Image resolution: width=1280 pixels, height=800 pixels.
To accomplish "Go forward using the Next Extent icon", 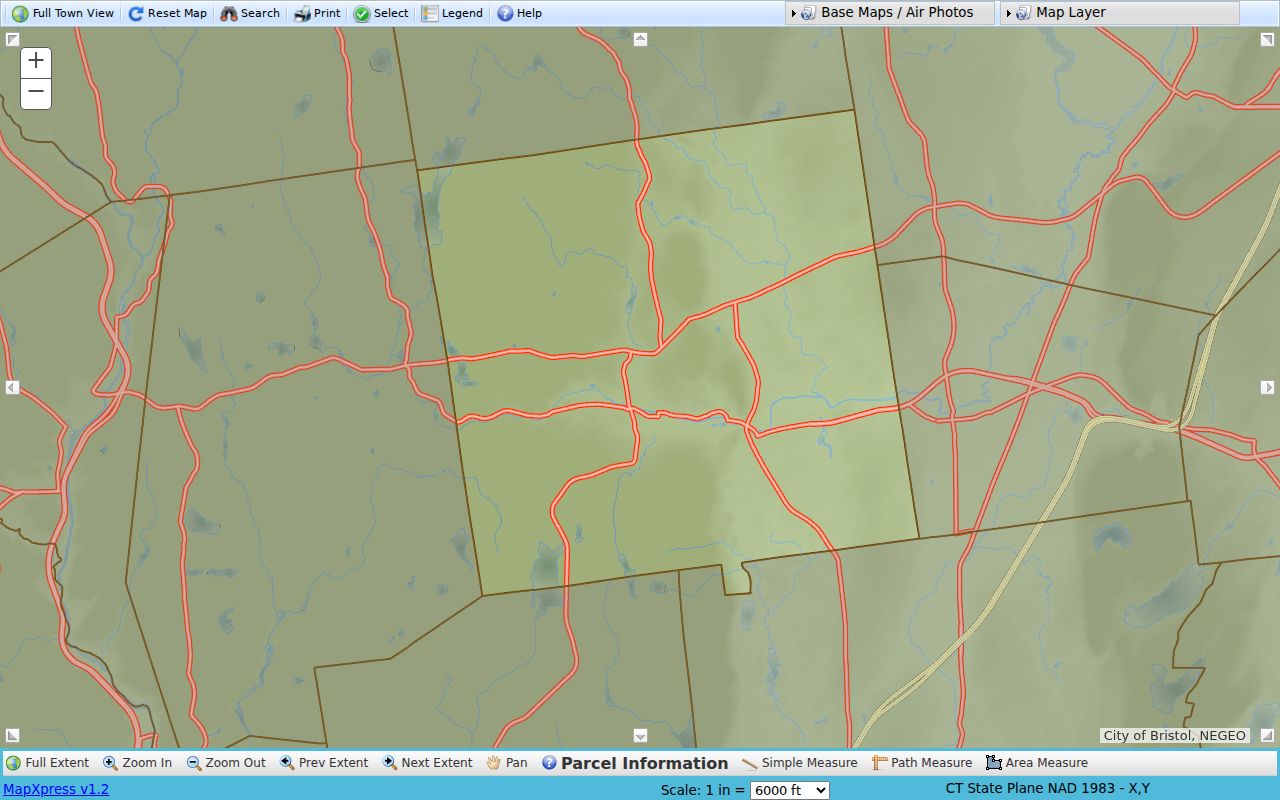I will click(390, 763).
